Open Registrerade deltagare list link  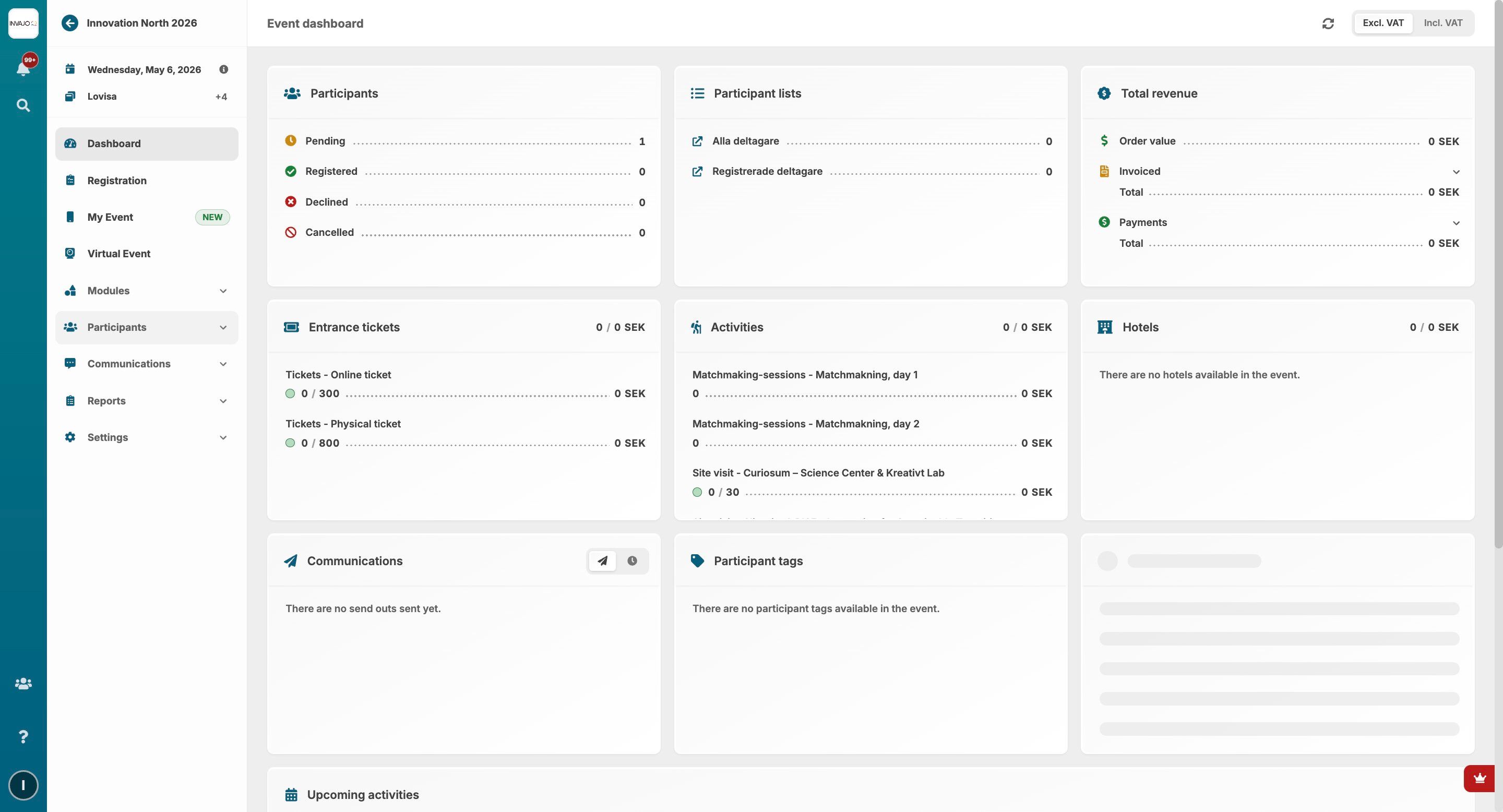(x=767, y=172)
